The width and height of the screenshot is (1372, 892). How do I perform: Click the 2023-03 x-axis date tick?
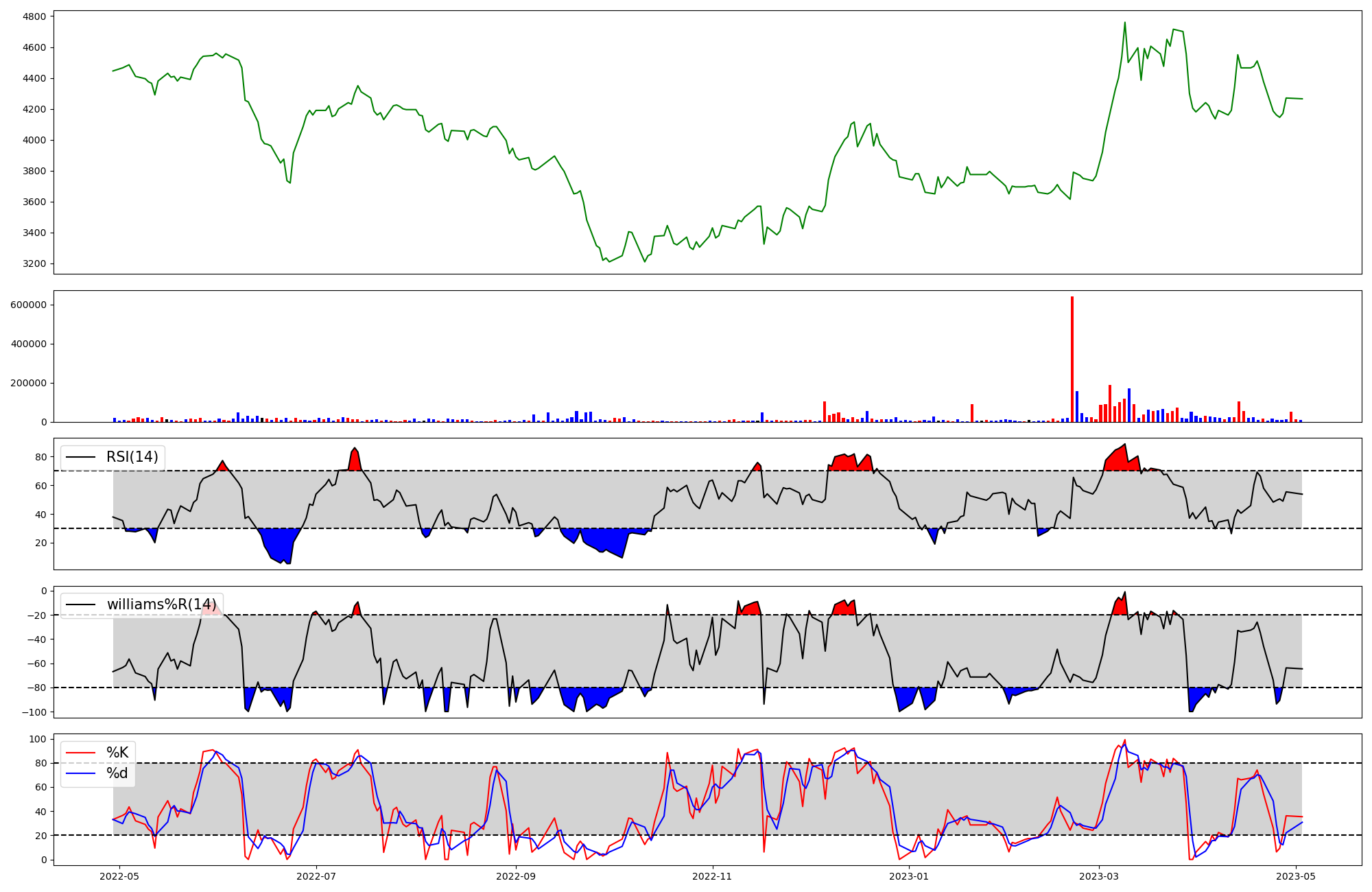[x=1100, y=876]
